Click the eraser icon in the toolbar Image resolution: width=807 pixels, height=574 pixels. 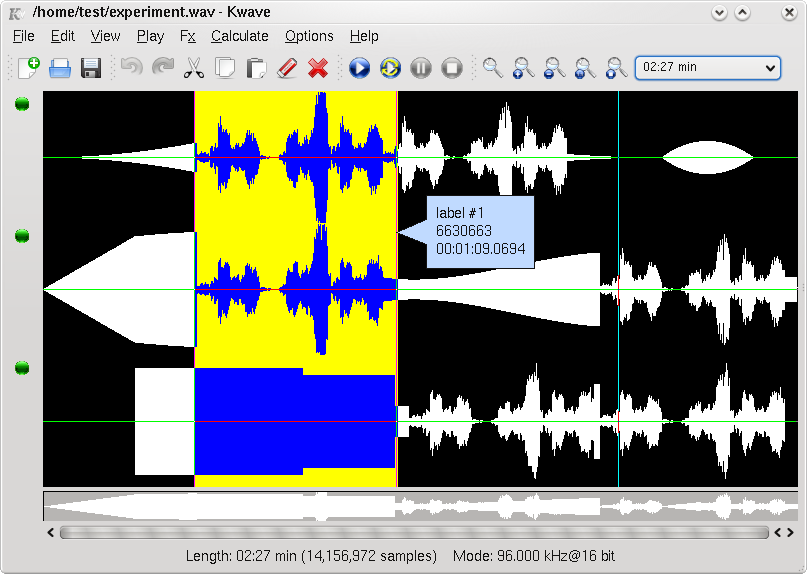287,68
